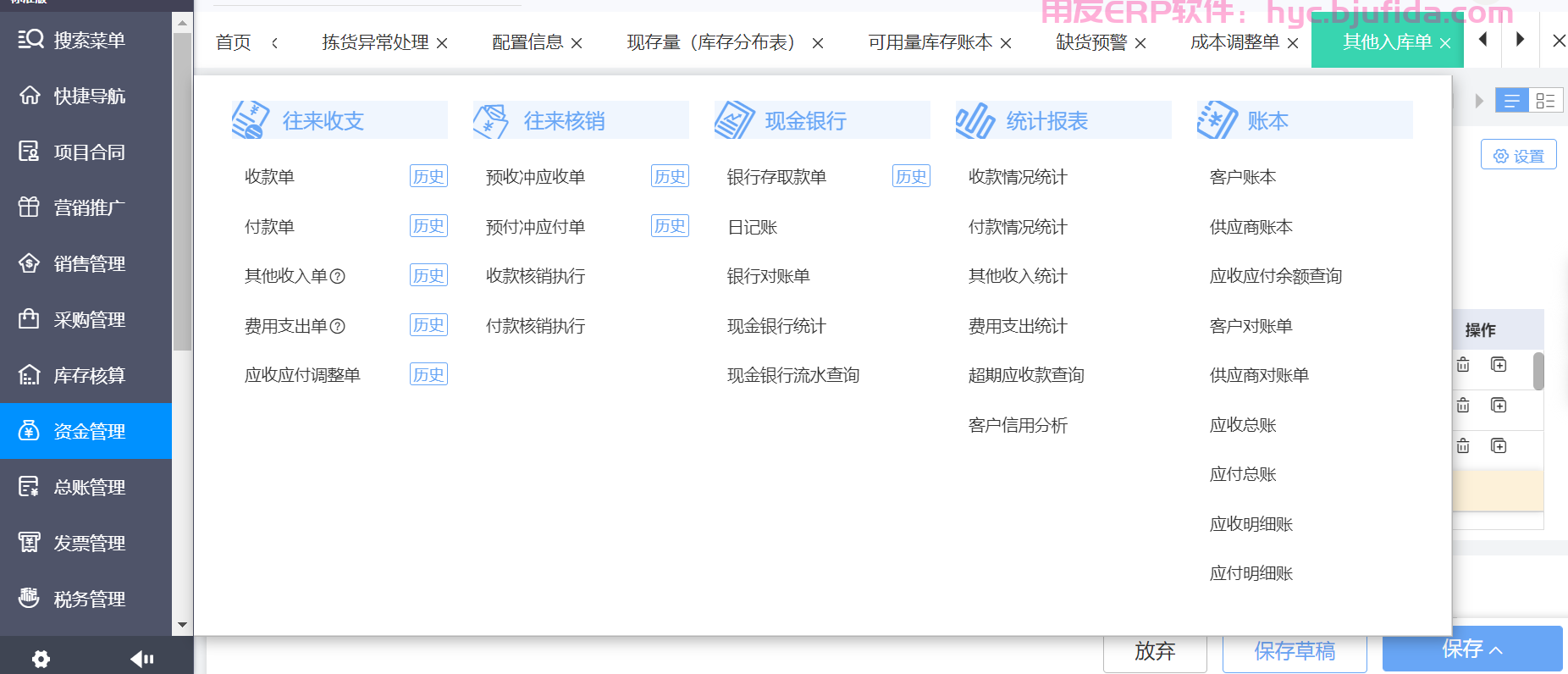Click the 发票管理 invoice icon

pyautogui.click(x=30, y=542)
